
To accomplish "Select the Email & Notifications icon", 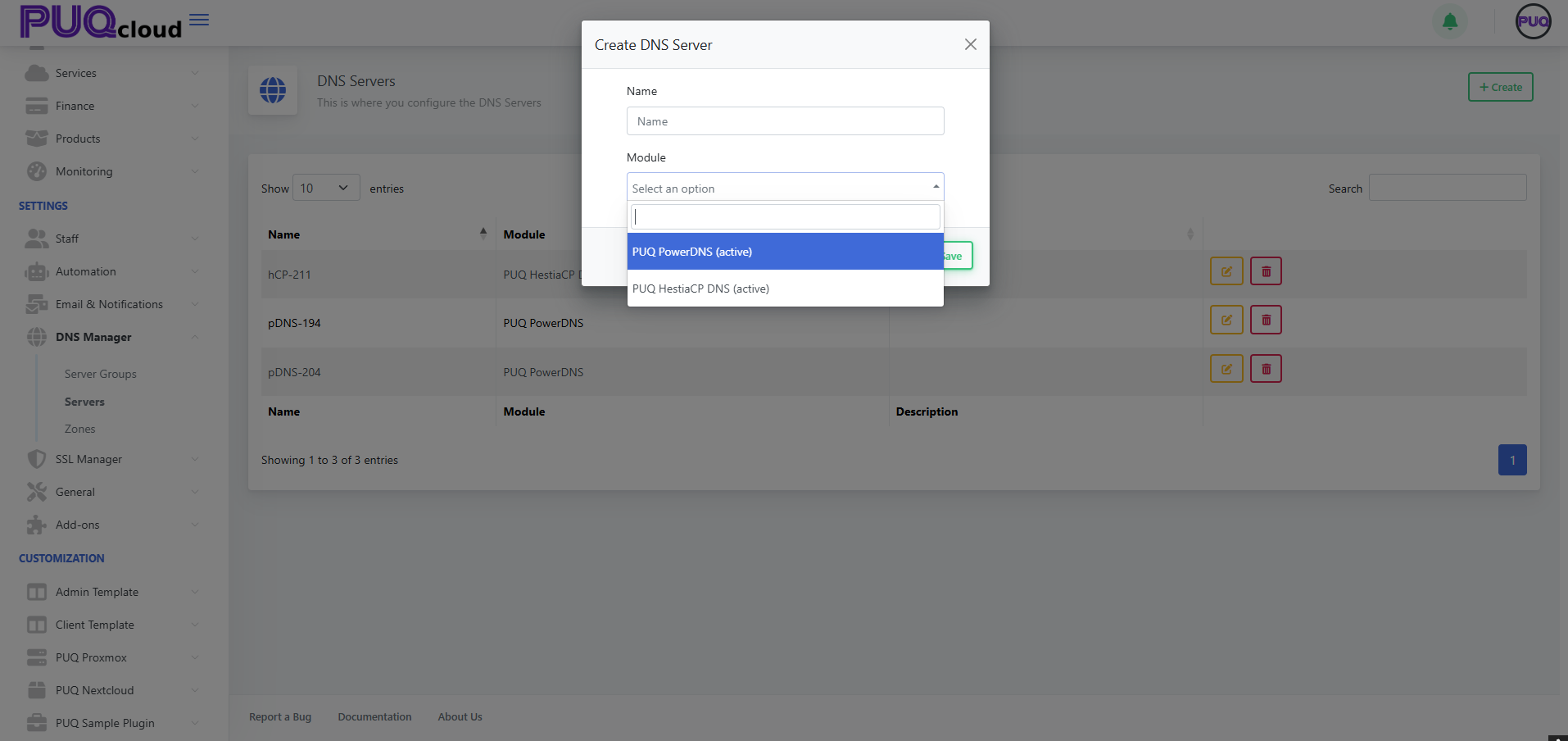I will click(x=37, y=304).
